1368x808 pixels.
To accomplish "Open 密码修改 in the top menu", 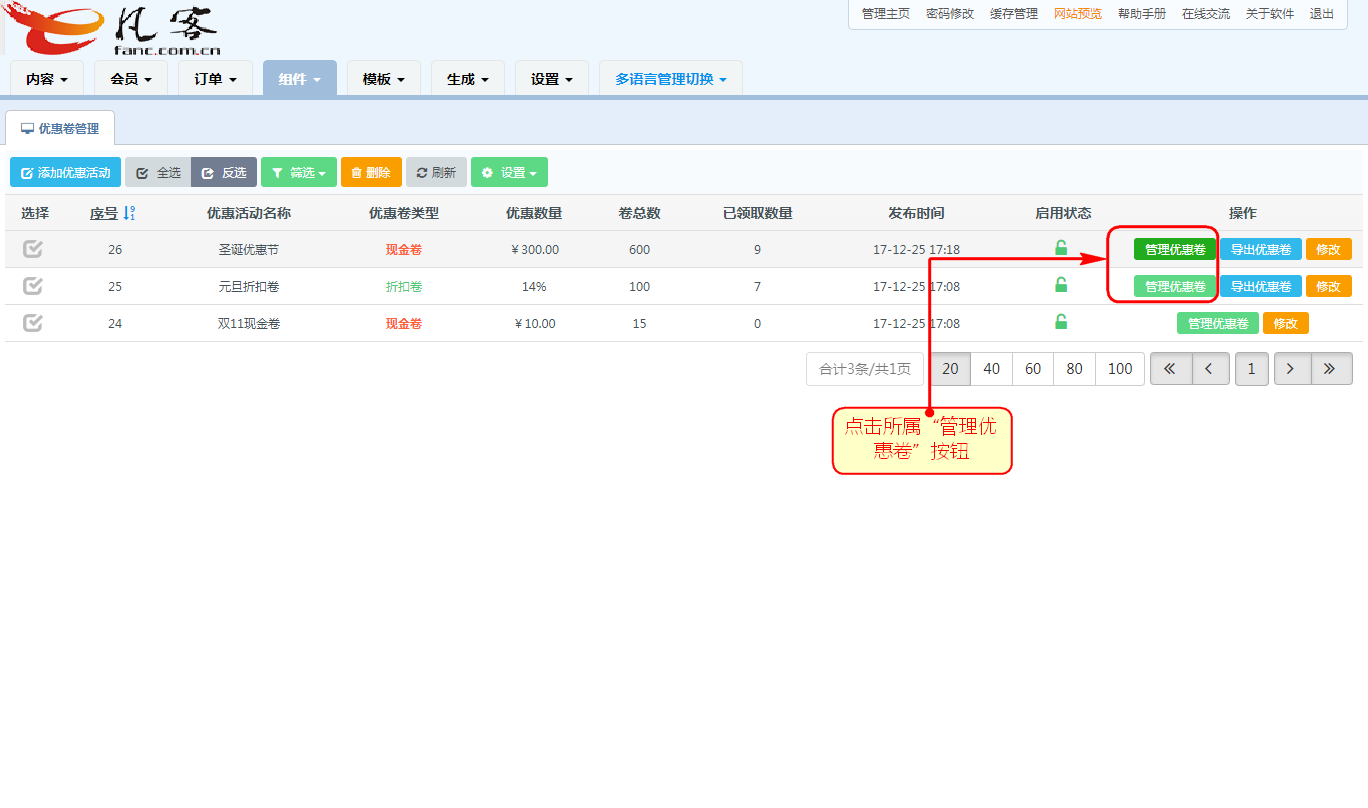I will (x=950, y=14).
